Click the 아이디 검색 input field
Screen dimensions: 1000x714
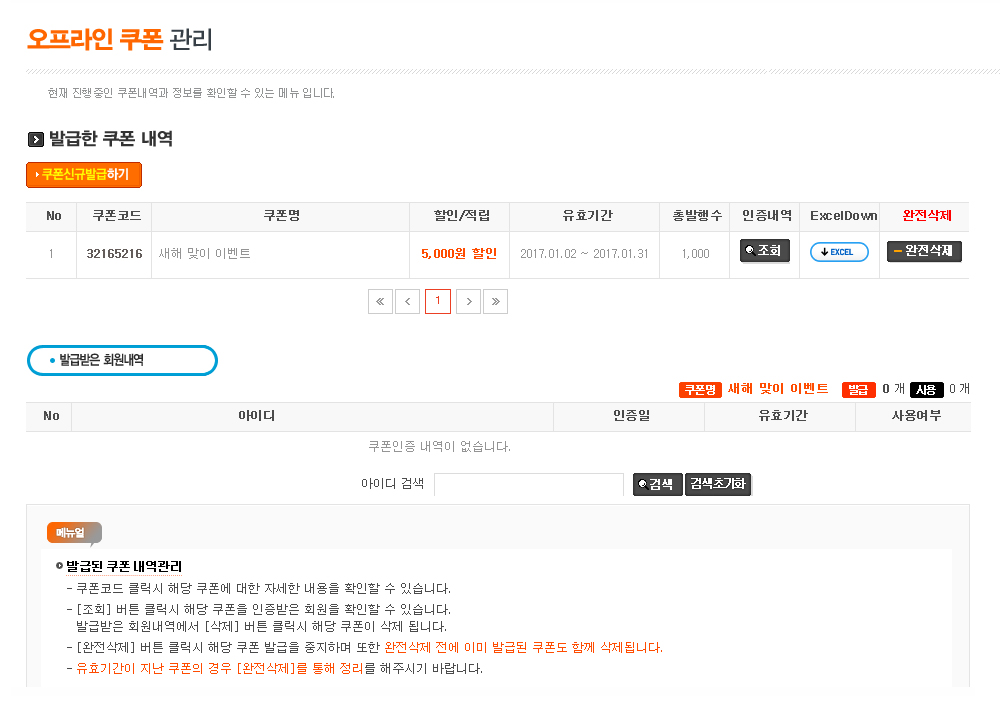(x=529, y=485)
